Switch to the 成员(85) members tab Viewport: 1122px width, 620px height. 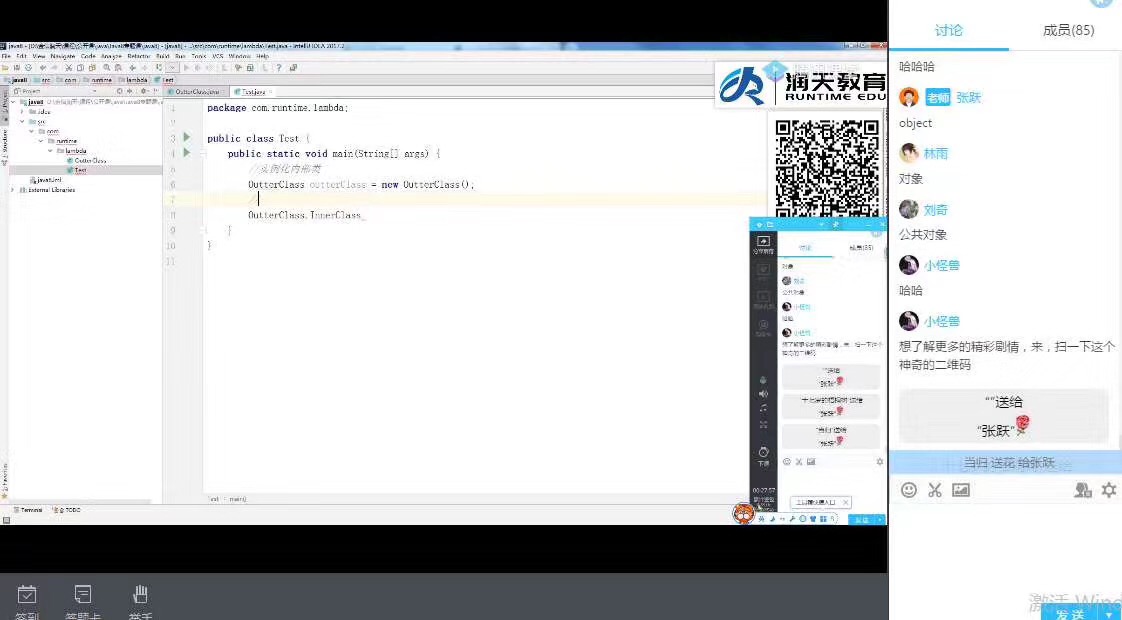click(1068, 30)
